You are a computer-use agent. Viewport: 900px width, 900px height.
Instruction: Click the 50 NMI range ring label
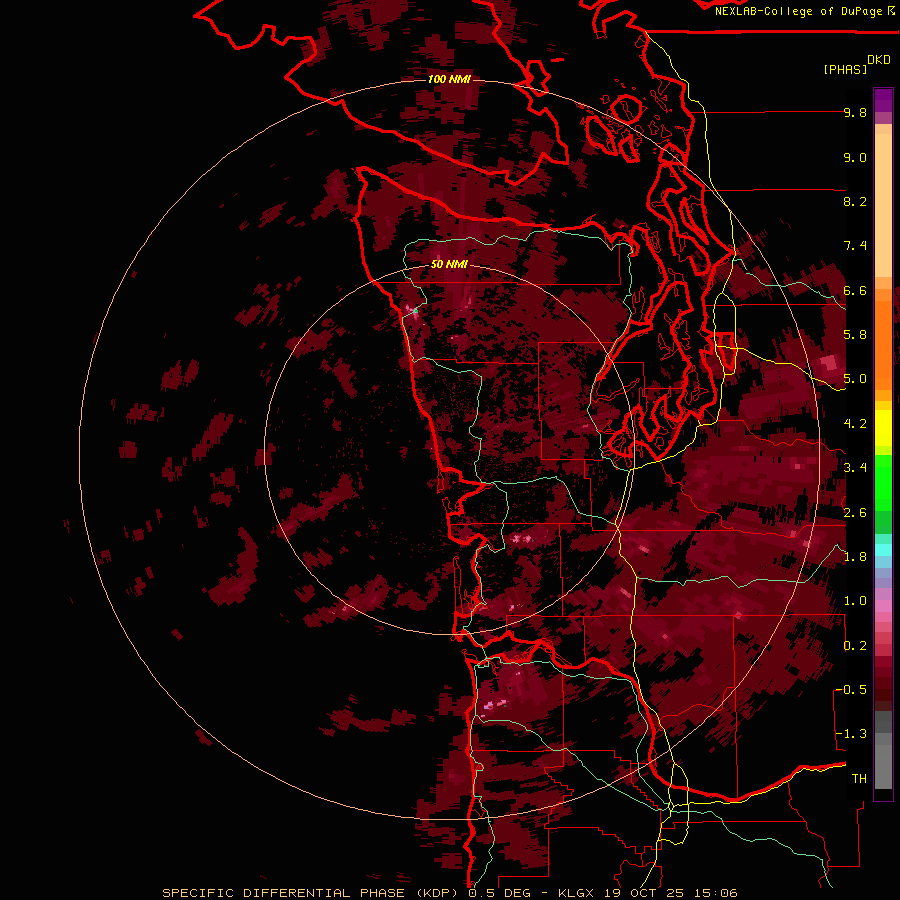449,265
